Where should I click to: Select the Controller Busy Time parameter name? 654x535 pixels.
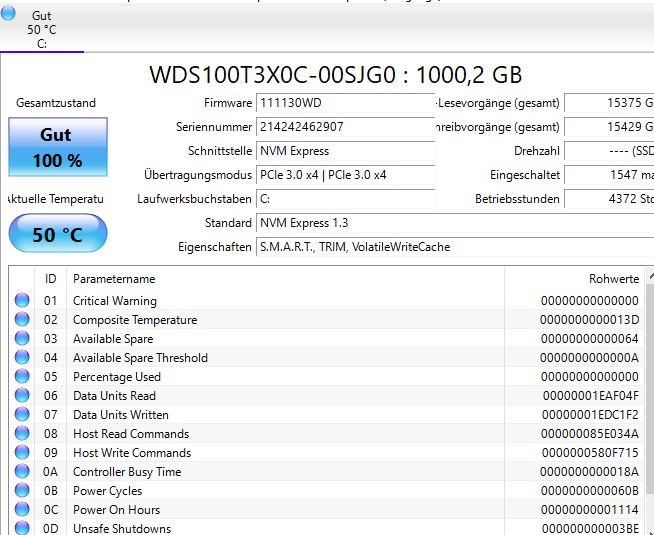(127, 472)
